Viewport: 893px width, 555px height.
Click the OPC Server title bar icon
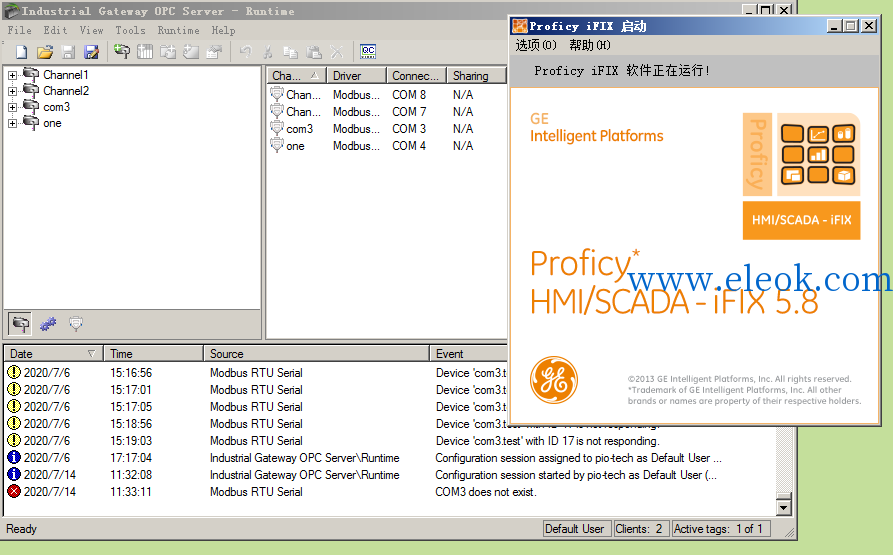[11, 10]
